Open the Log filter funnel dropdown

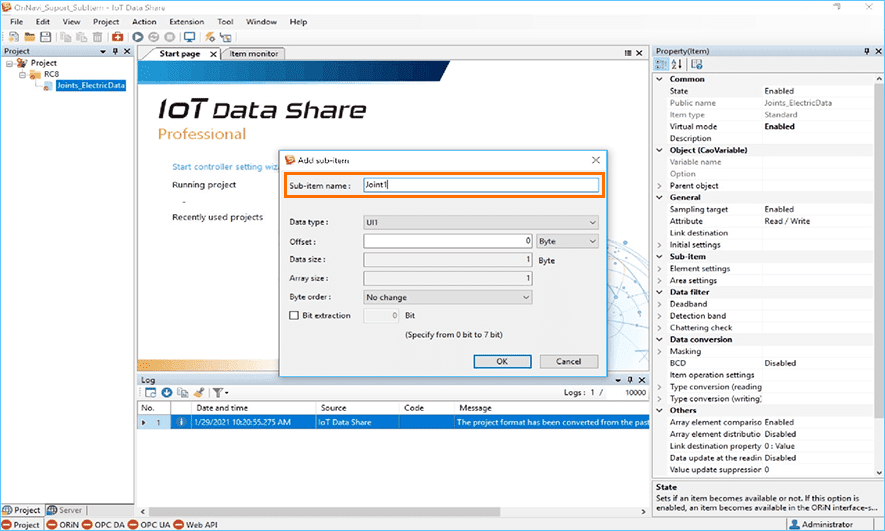[x=220, y=392]
